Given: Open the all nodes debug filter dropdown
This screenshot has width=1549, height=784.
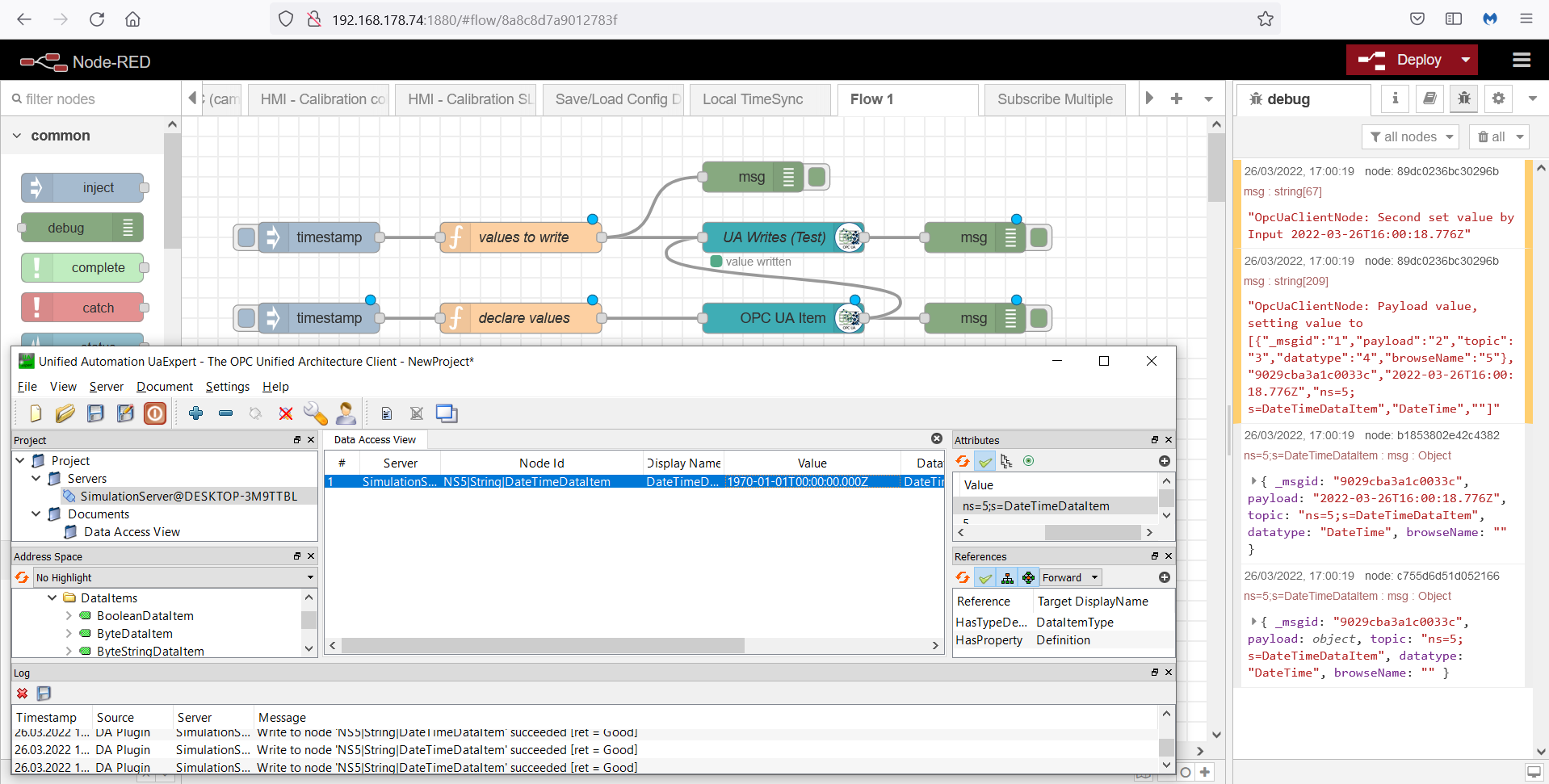Looking at the screenshot, I should pyautogui.click(x=1410, y=137).
